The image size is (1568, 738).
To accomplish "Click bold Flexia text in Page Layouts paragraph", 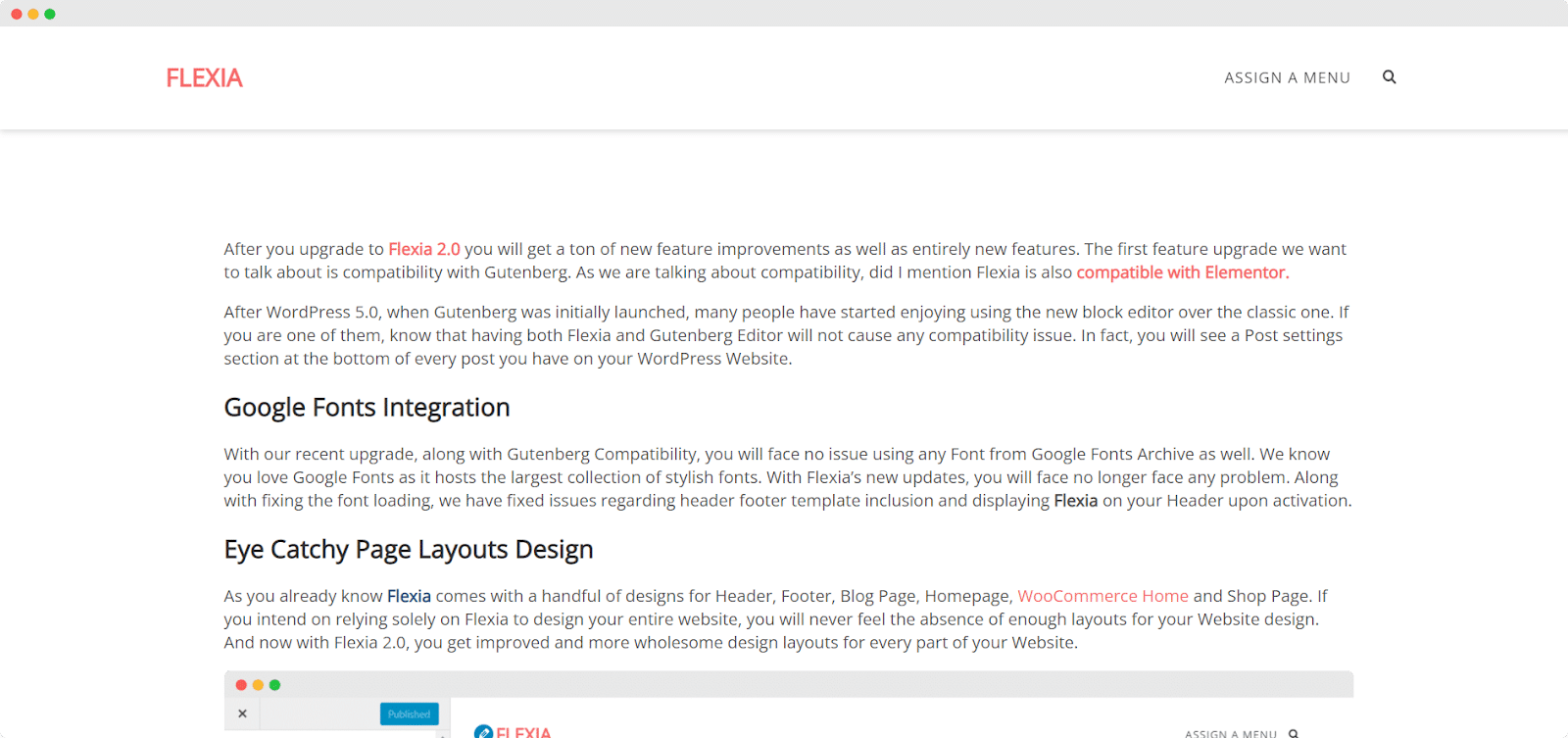I will click(409, 596).
